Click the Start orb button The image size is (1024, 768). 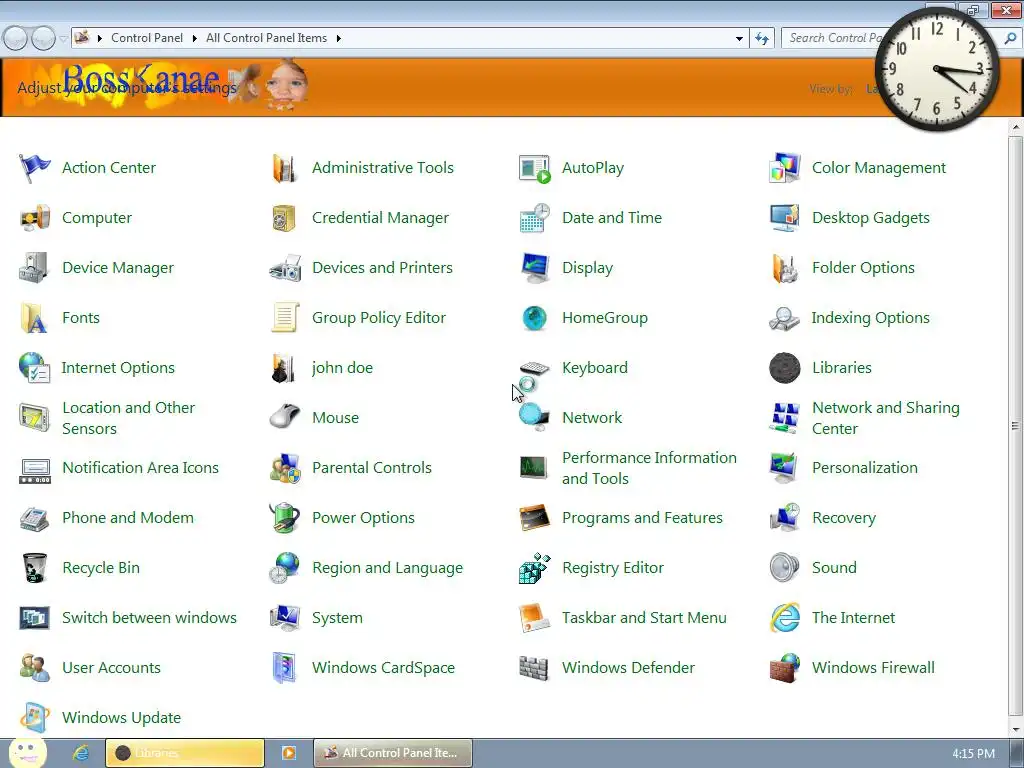point(27,752)
